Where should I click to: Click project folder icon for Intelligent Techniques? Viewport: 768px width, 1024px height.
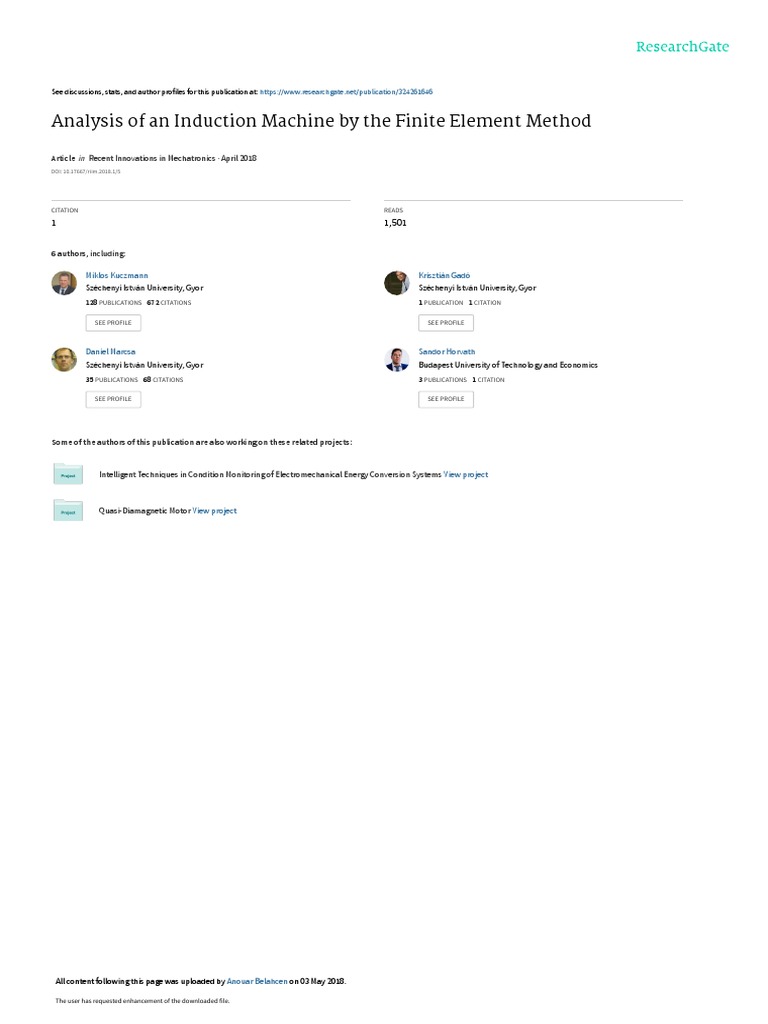coord(68,474)
